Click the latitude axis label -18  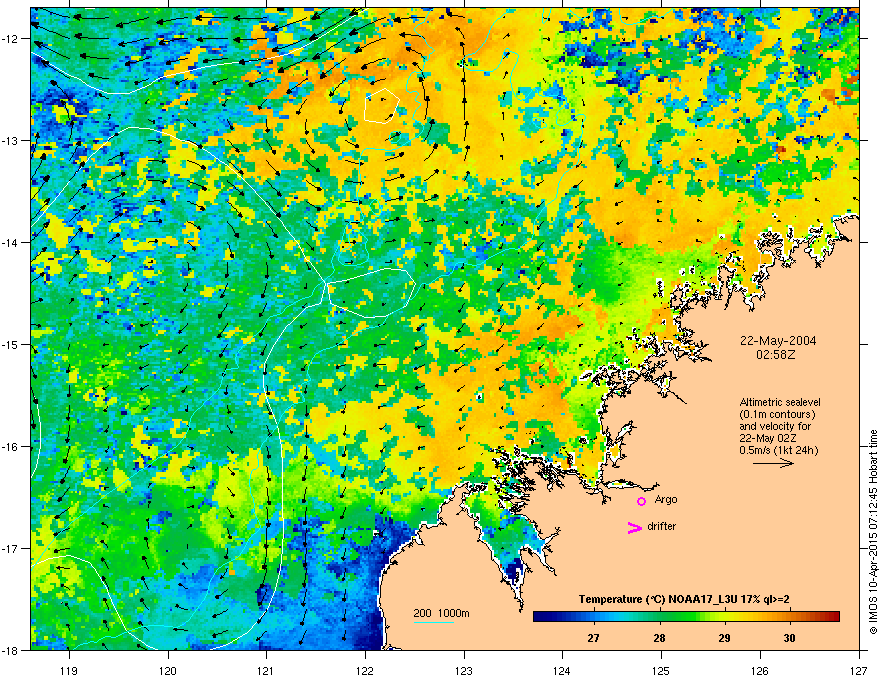point(10,650)
